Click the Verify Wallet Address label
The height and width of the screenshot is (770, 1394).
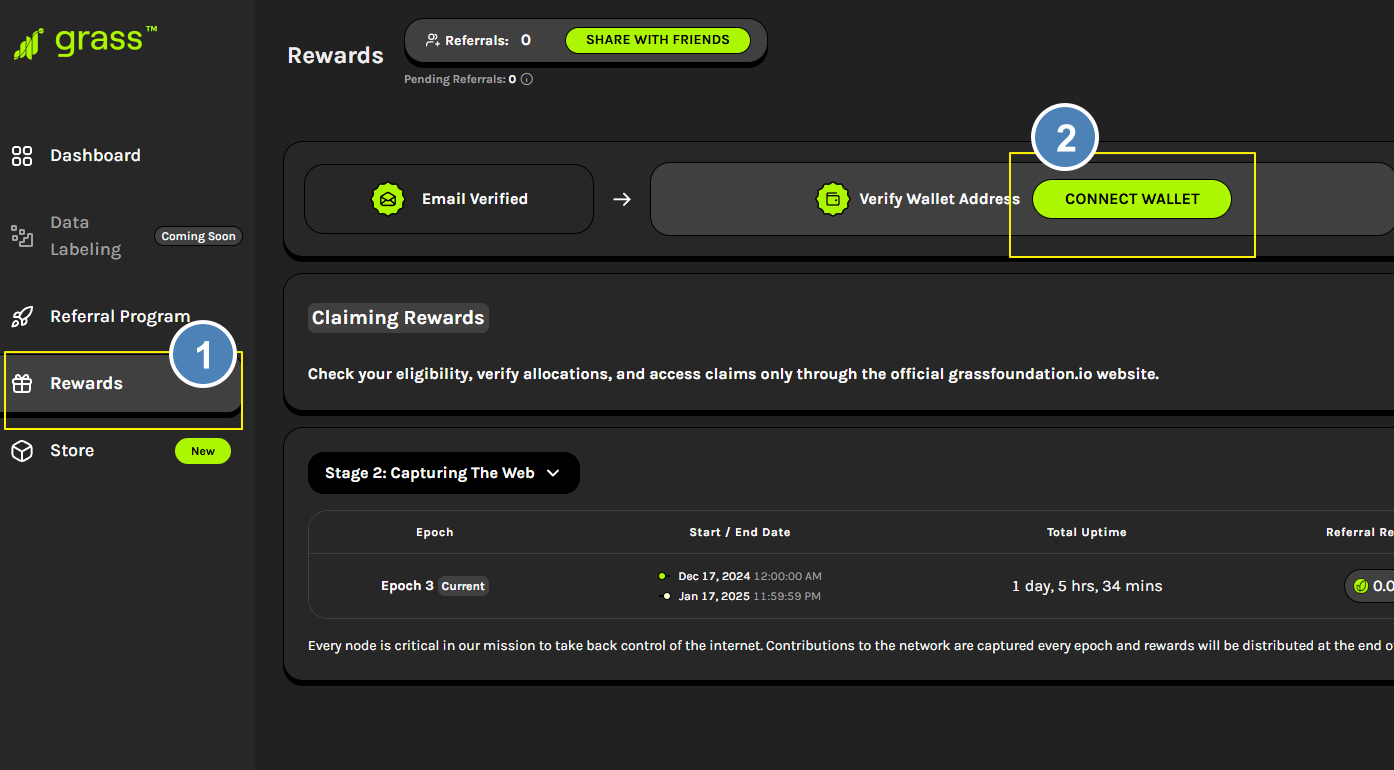[x=939, y=199]
